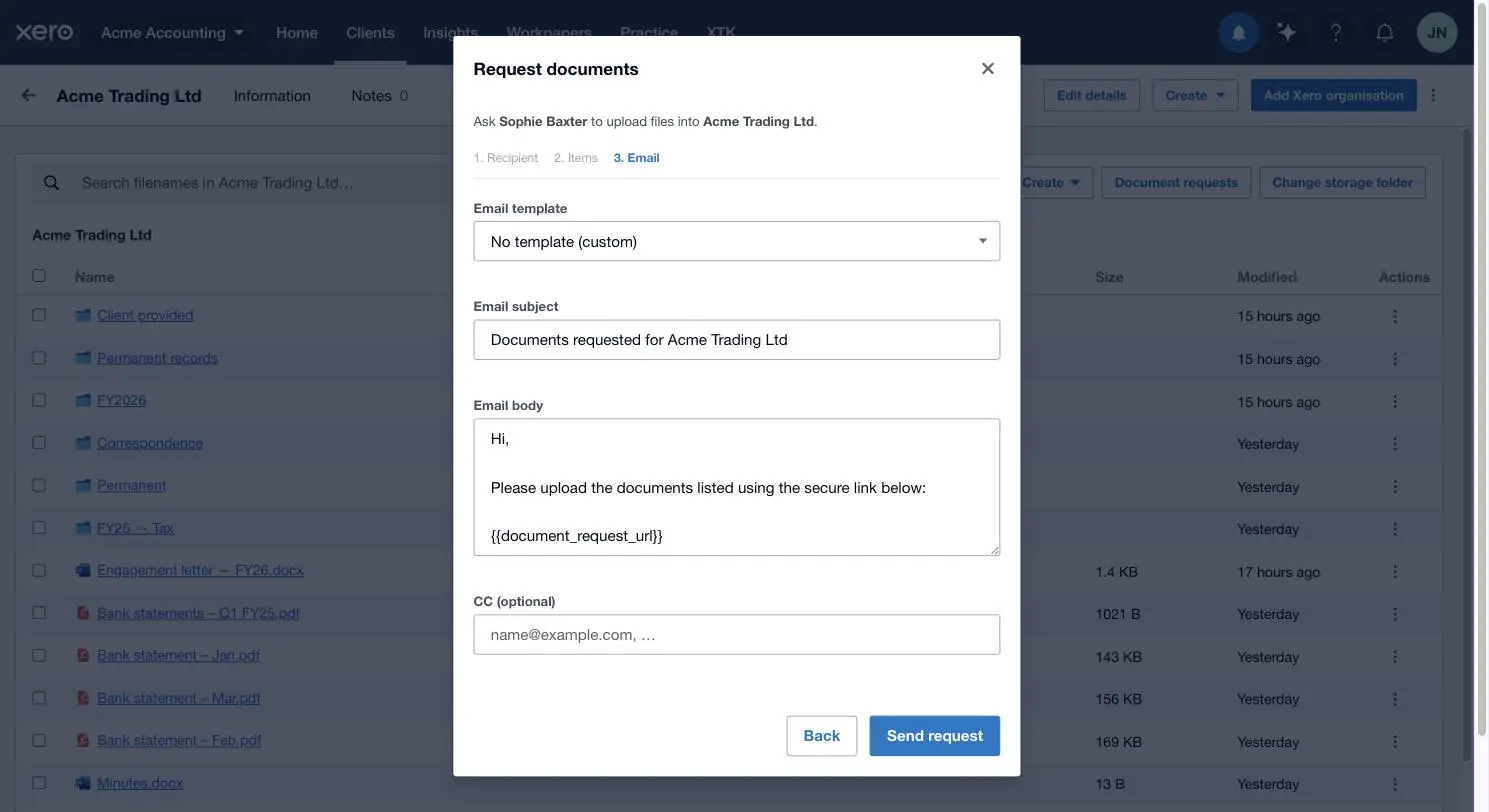Open Document requests button
This screenshot has height=812, width=1489.
[x=1175, y=183]
